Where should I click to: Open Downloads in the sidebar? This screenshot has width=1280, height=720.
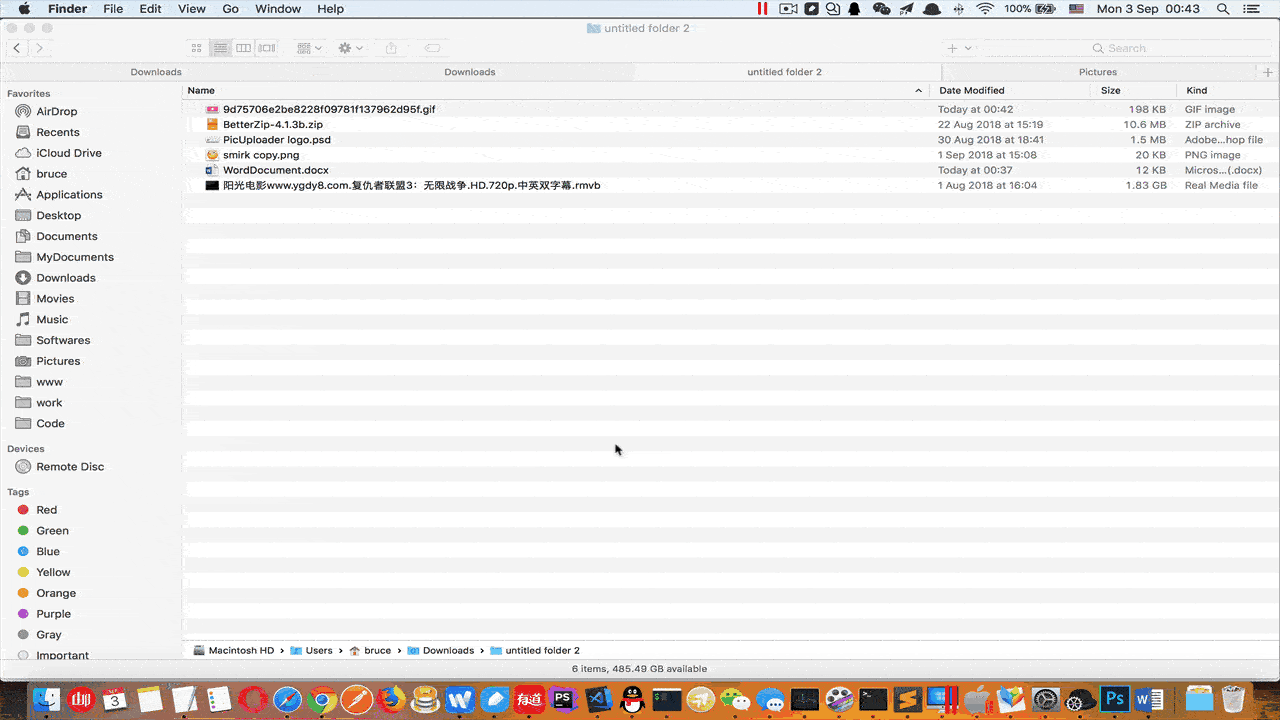(65, 278)
